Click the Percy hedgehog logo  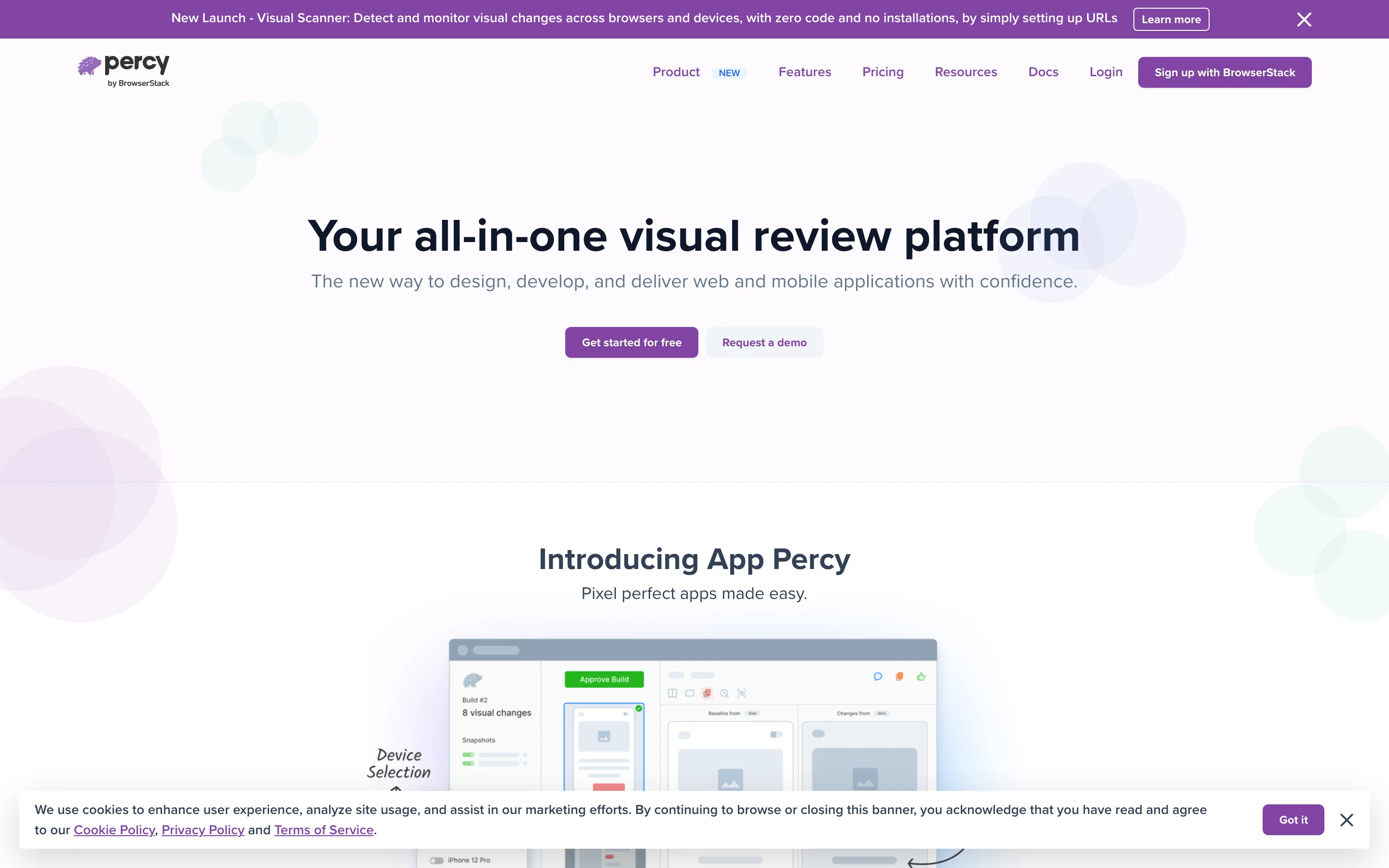point(90,66)
